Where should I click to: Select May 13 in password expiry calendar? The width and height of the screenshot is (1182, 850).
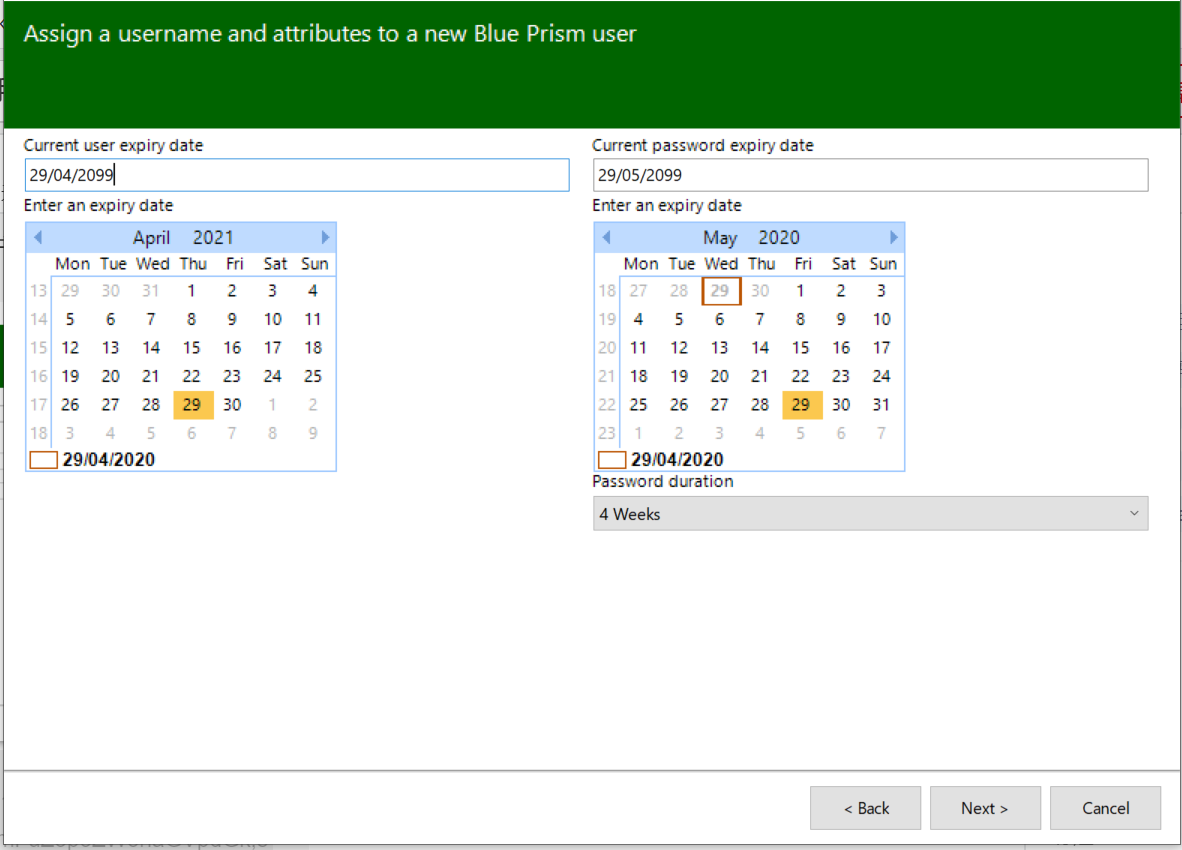coord(720,347)
